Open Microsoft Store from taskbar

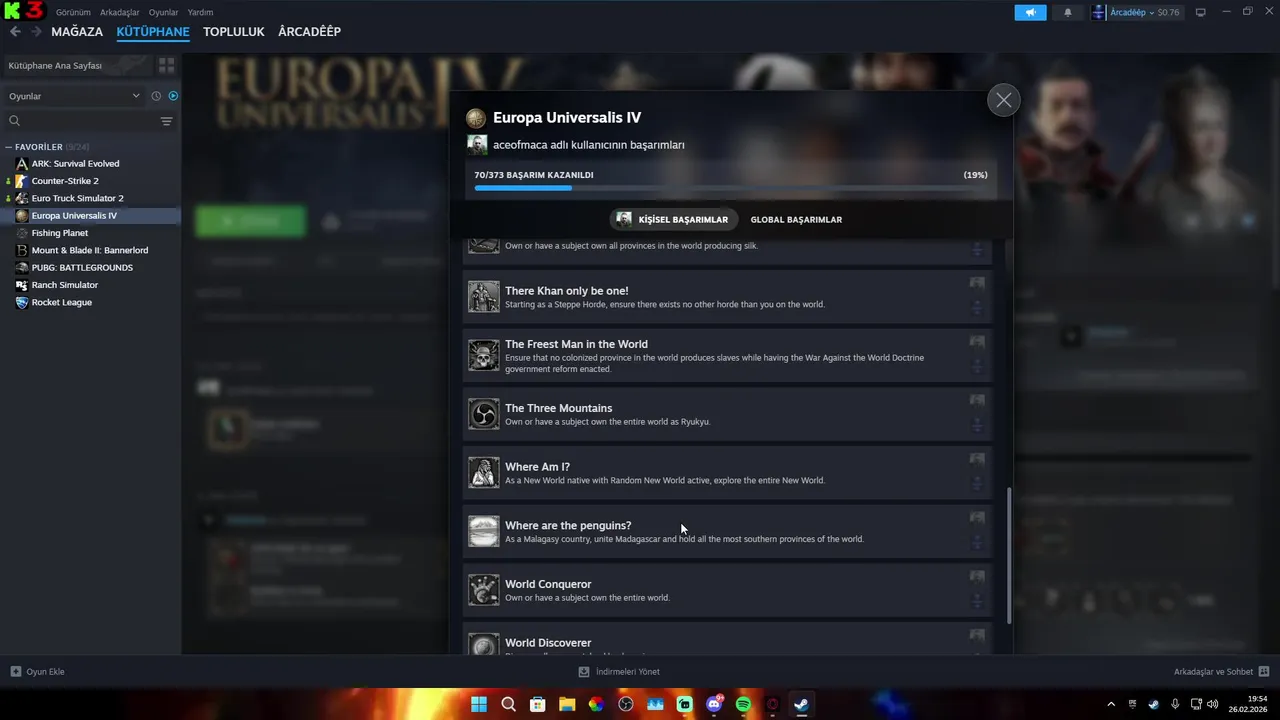pyautogui.click(x=538, y=704)
